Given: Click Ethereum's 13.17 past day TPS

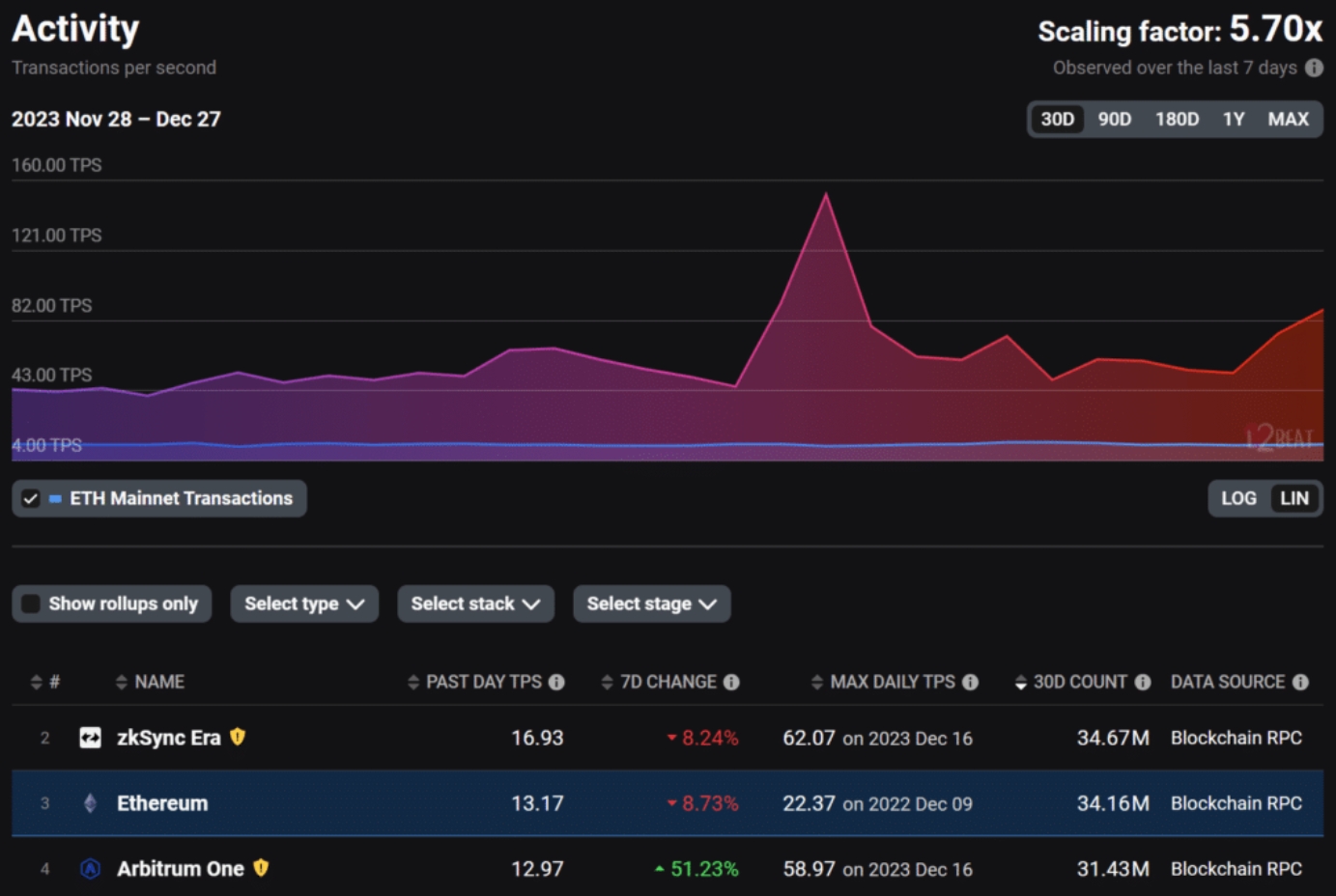Looking at the screenshot, I should click(537, 803).
